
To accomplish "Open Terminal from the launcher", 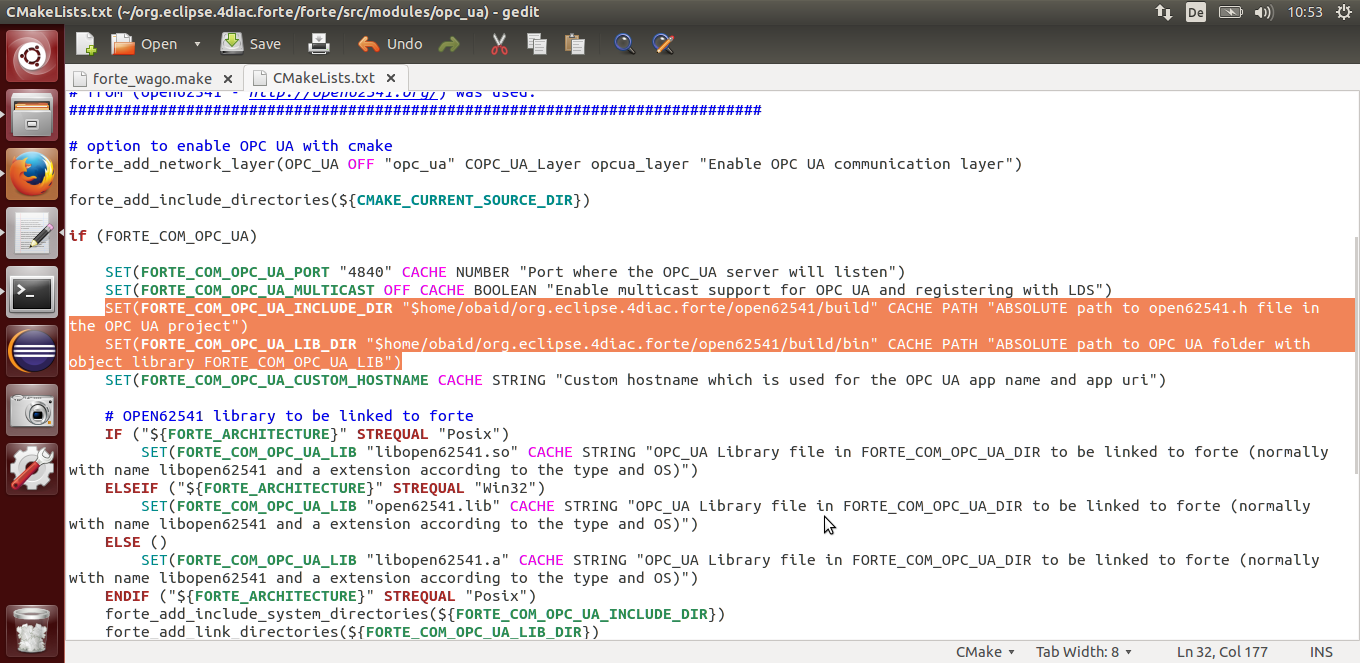I will click(33, 292).
